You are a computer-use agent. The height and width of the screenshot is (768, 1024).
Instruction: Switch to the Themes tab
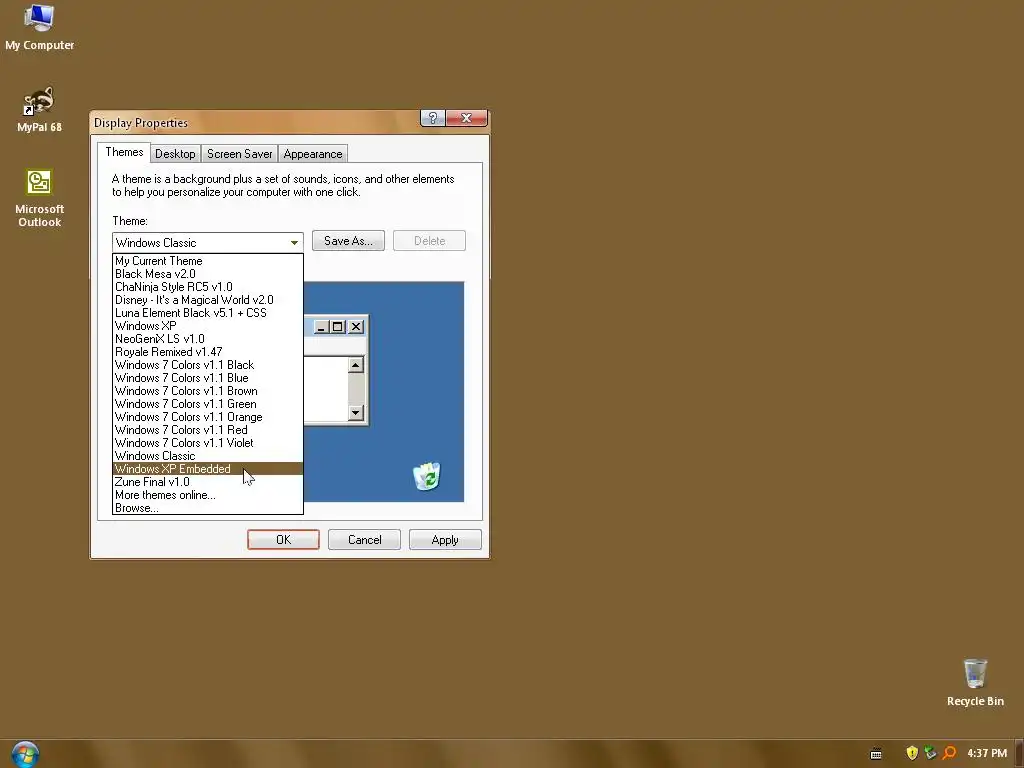pyautogui.click(x=124, y=152)
